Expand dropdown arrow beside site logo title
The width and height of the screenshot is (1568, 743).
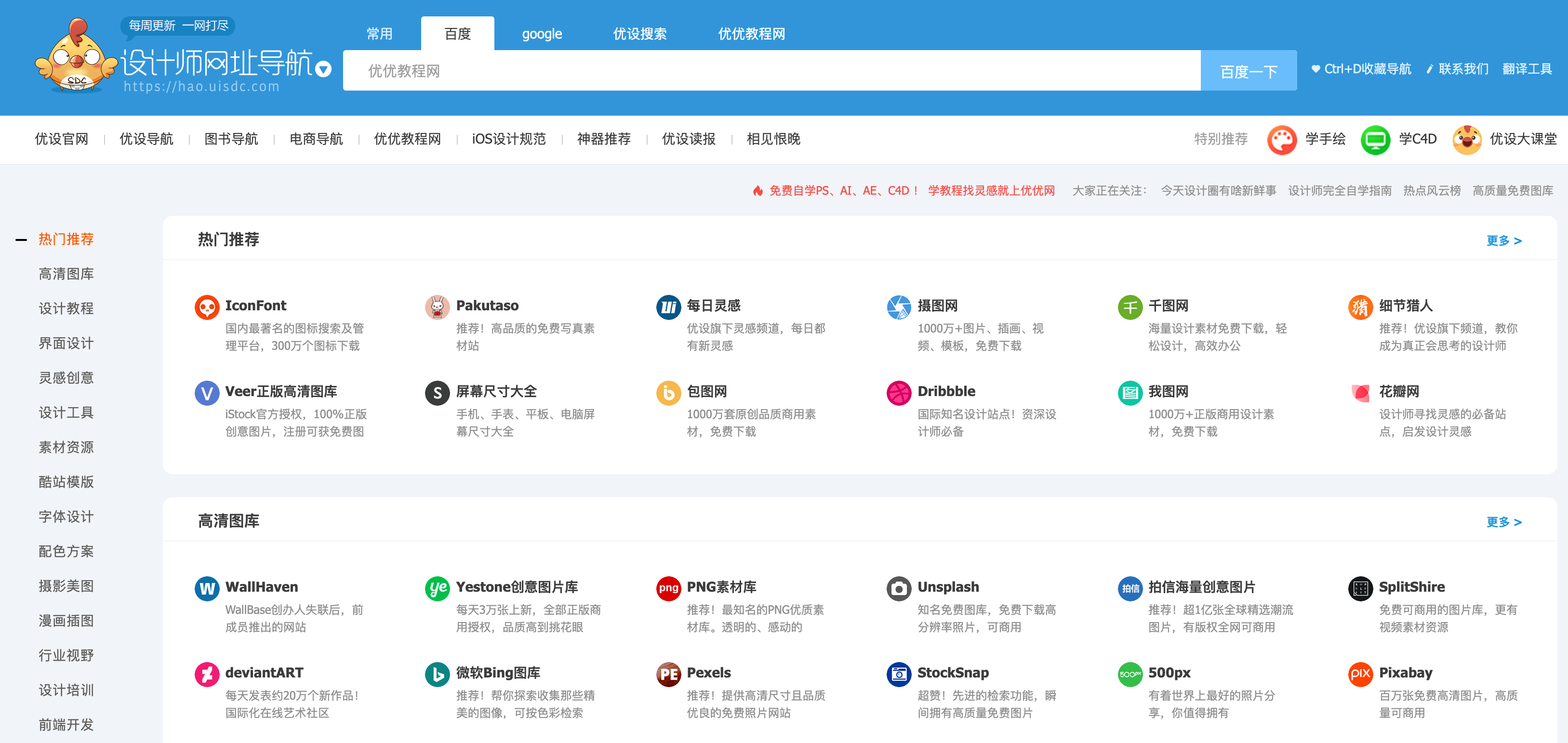click(324, 69)
